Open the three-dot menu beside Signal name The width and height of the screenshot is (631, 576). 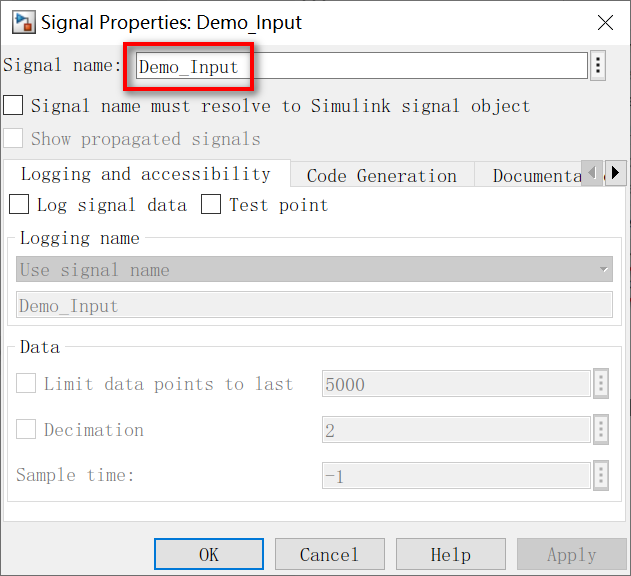click(x=598, y=65)
